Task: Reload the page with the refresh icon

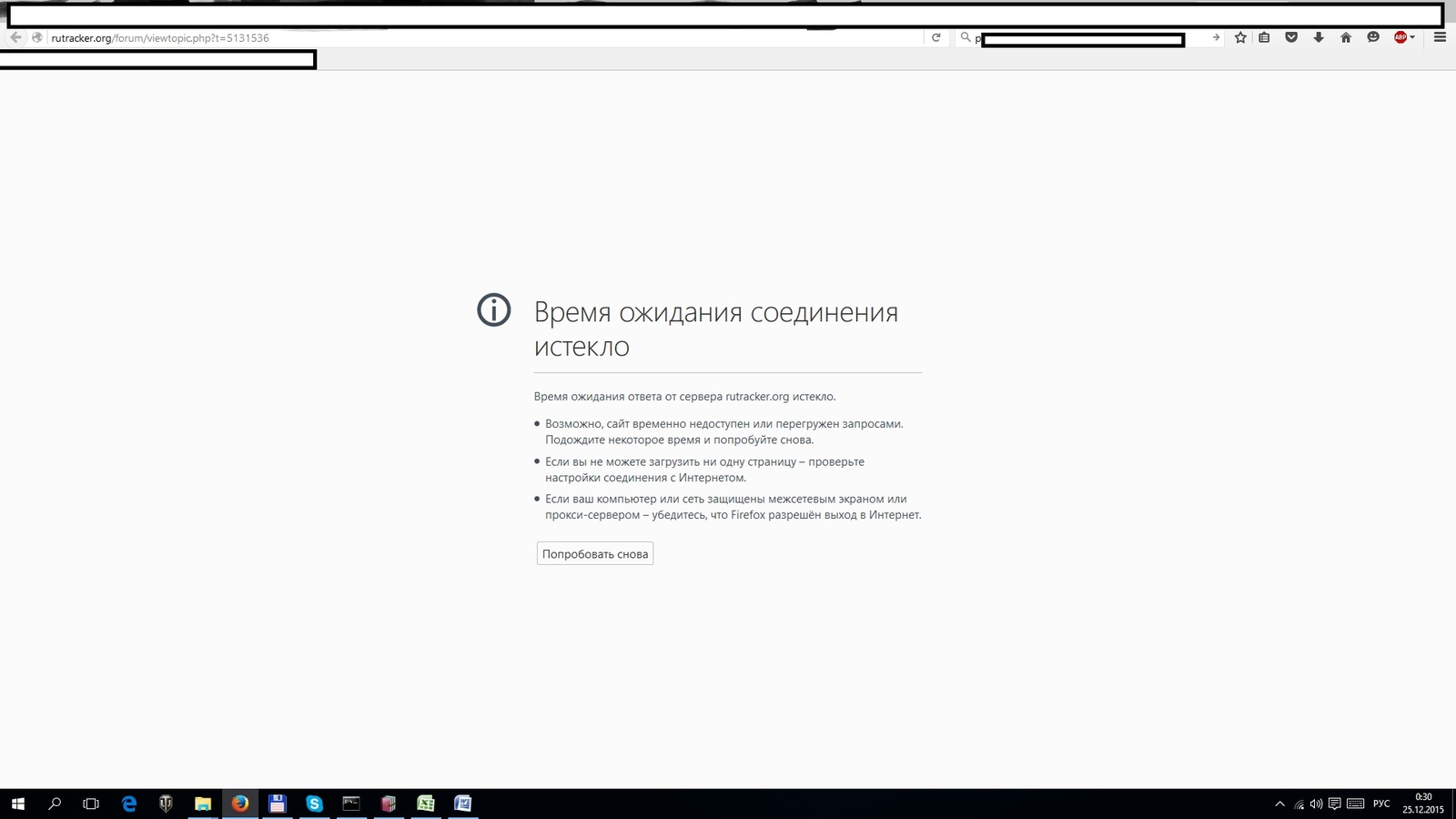Action: pos(935,37)
